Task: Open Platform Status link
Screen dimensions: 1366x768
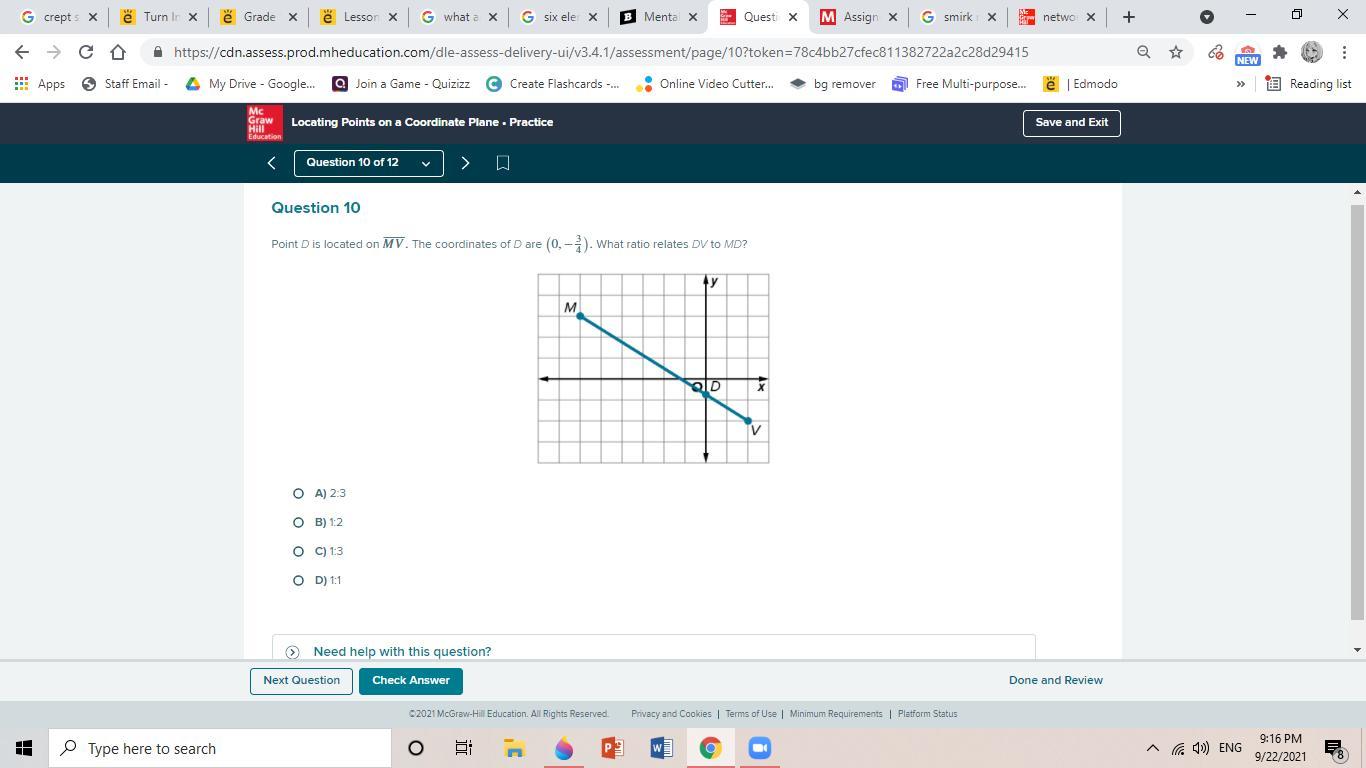Action: [927, 714]
